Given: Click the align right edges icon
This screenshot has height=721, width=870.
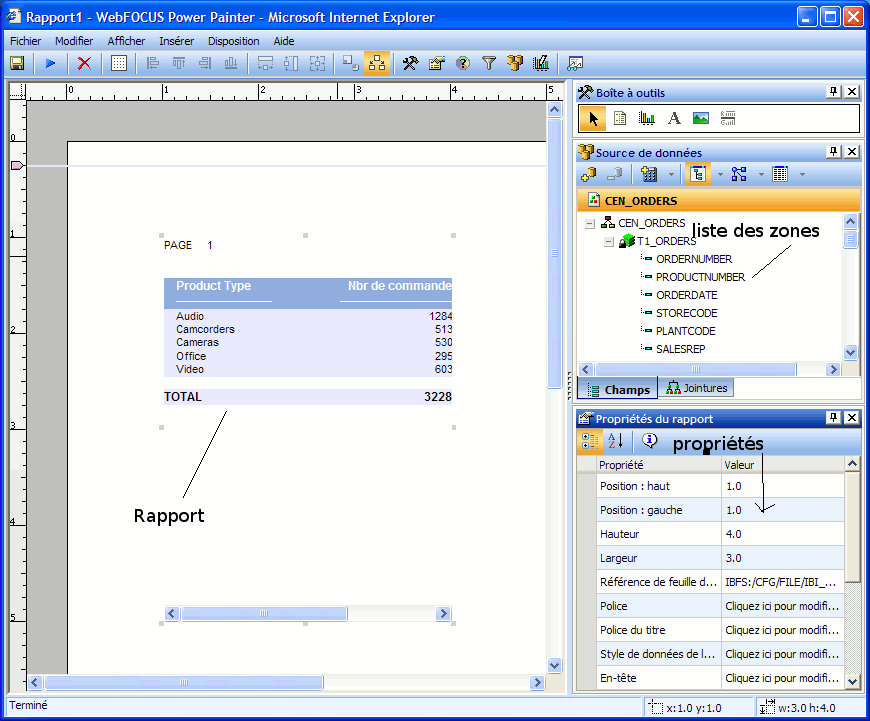Looking at the screenshot, I should coord(205,63).
